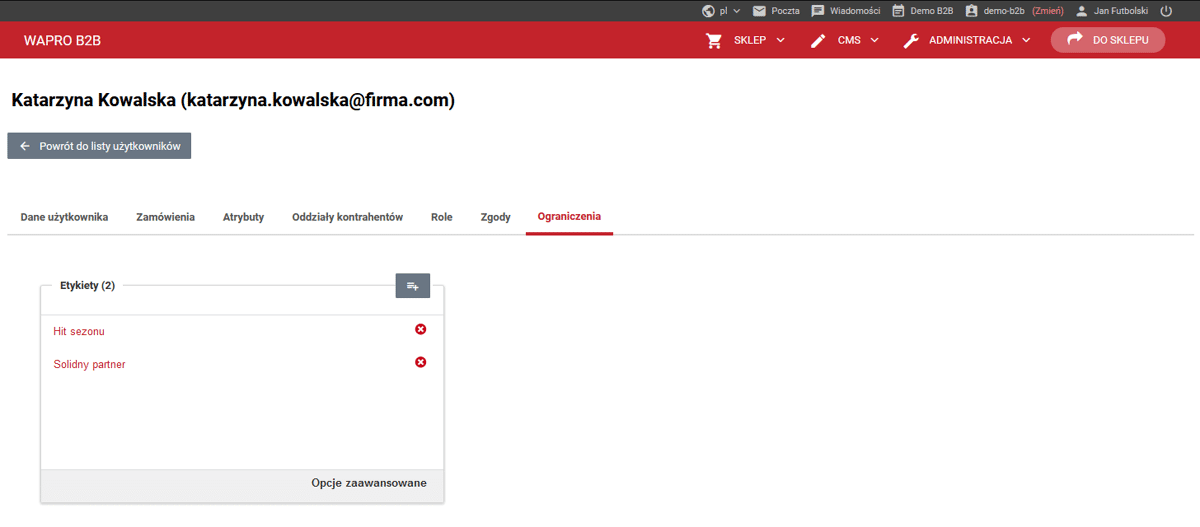Select the Ograniczenia tab
This screenshot has height=527, width=1200.
point(569,217)
